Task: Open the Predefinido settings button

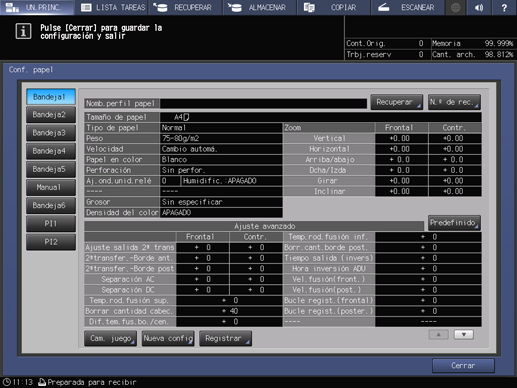Action: [x=454, y=223]
